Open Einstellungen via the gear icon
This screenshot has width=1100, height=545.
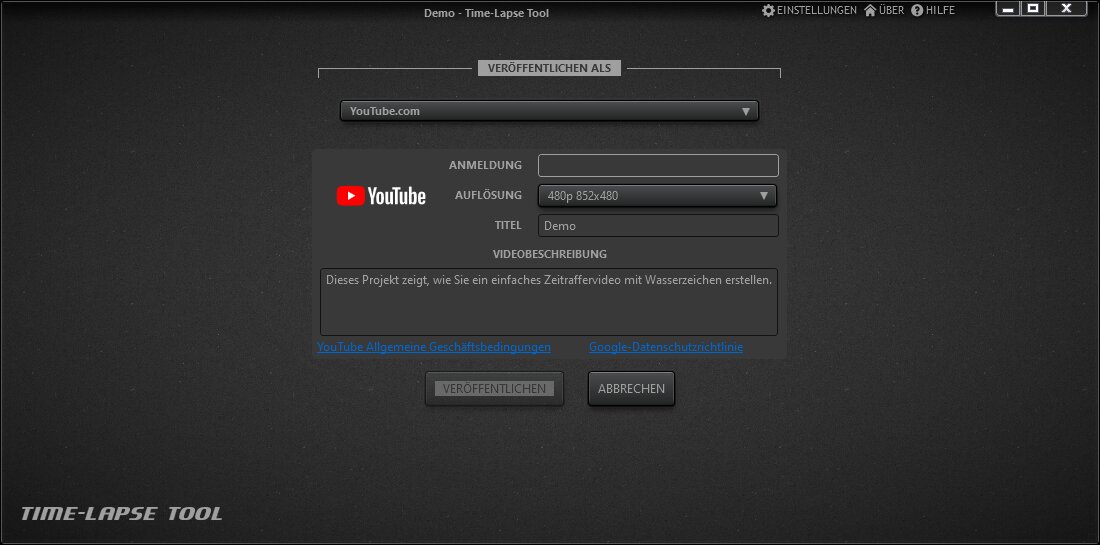[x=768, y=11]
